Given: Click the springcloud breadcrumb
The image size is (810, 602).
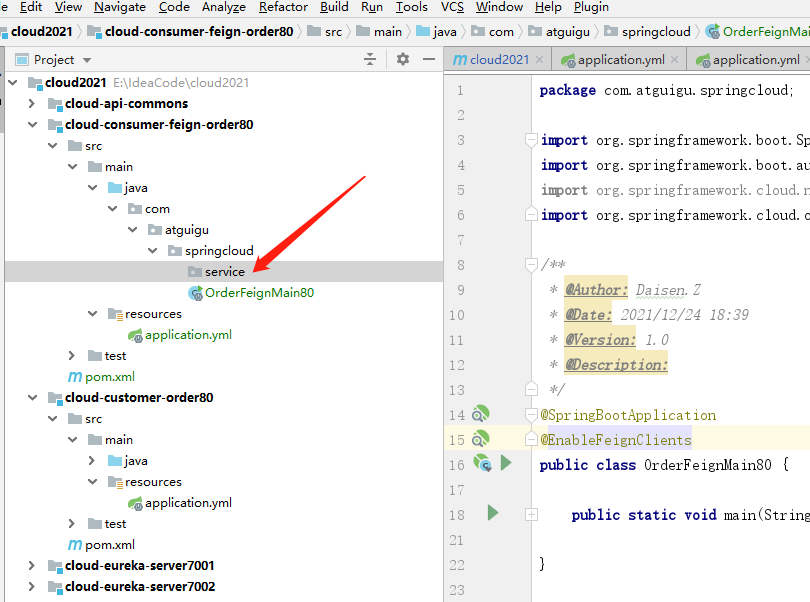Looking at the screenshot, I should [x=647, y=32].
